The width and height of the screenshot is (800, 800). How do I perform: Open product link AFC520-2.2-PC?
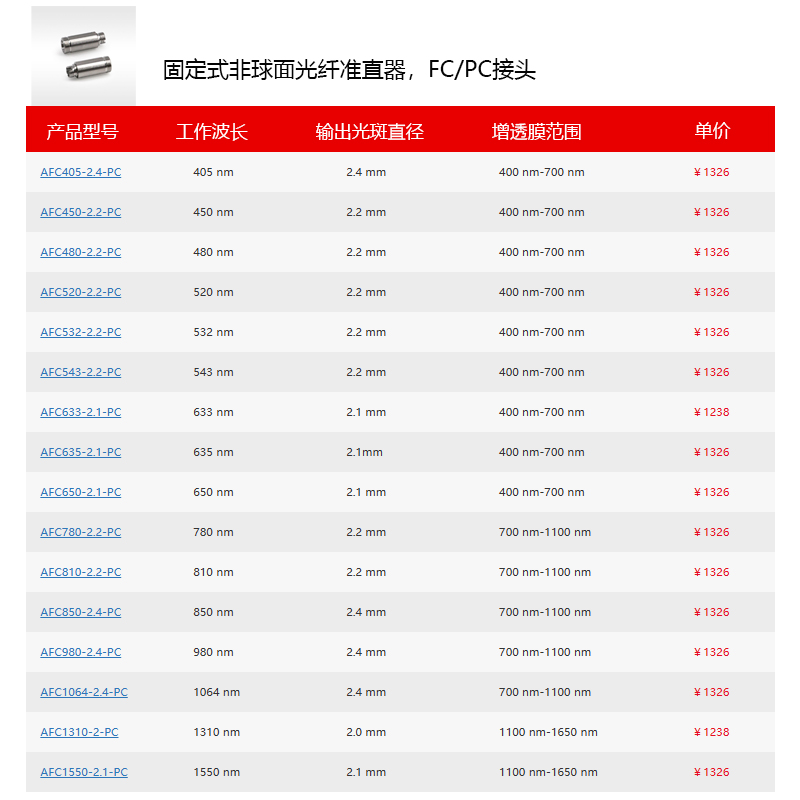(81, 292)
